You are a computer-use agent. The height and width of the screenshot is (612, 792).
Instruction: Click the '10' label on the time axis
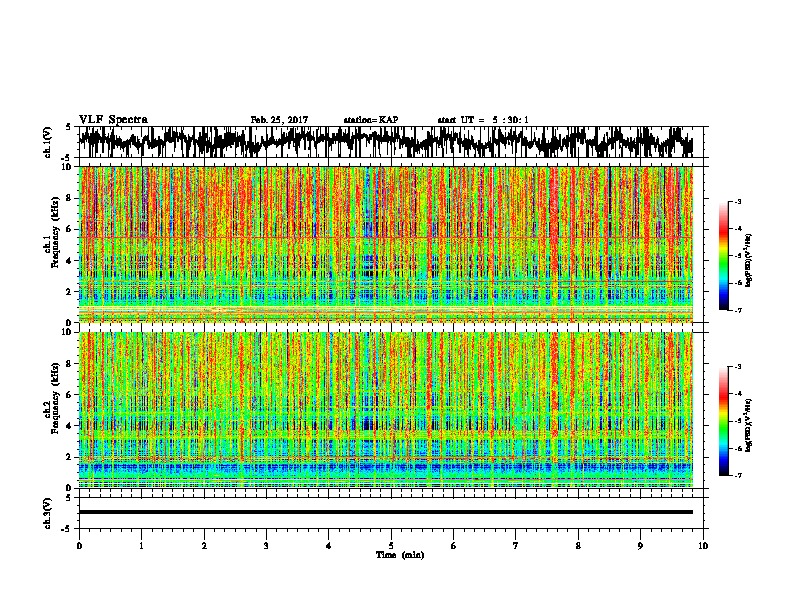coord(703,546)
